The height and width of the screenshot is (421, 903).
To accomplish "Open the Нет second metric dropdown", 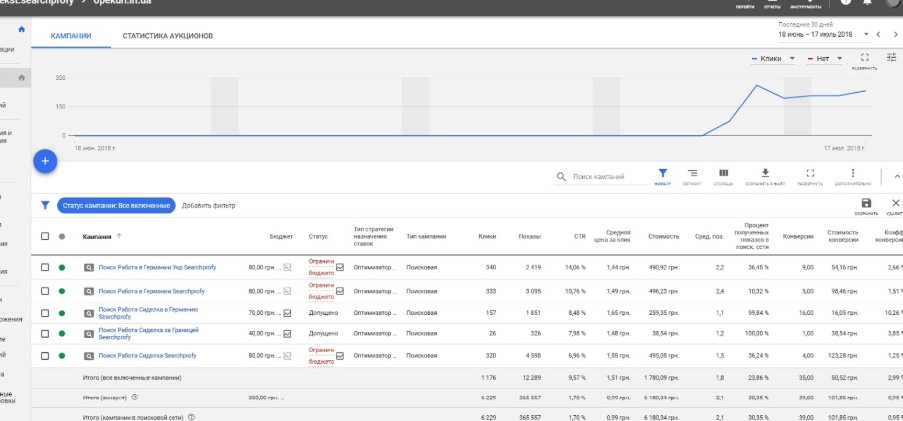I will [824, 59].
